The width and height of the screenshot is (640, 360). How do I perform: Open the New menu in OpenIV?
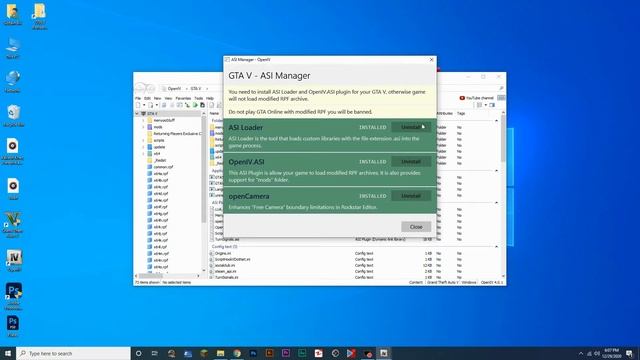(157, 98)
